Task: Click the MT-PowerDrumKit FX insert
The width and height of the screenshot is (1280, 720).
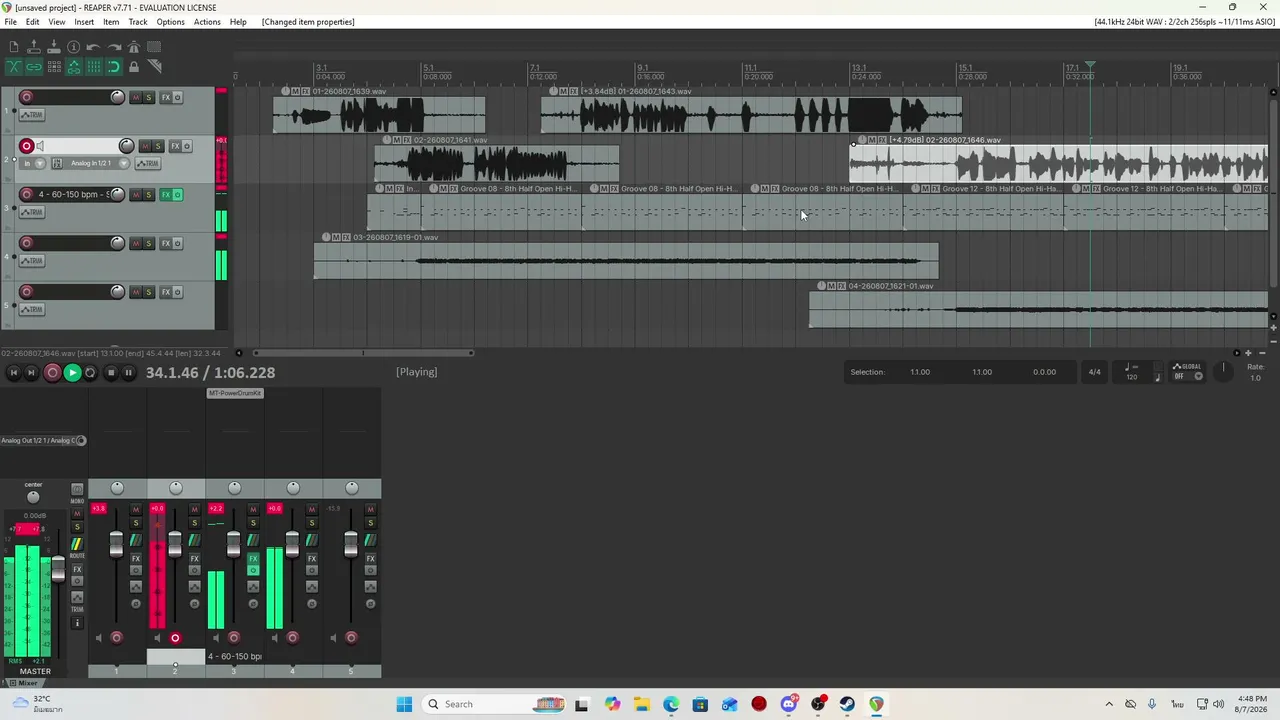Action: (x=234, y=393)
